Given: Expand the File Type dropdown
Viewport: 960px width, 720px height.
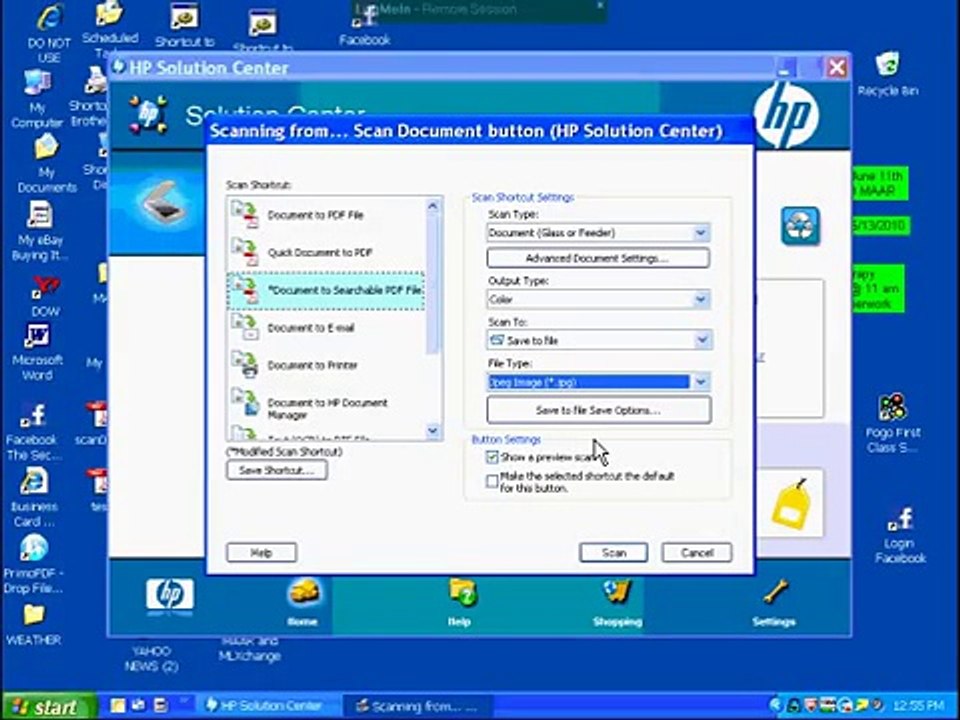Looking at the screenshot, I should pyautogui.click(x=700, y=382).
